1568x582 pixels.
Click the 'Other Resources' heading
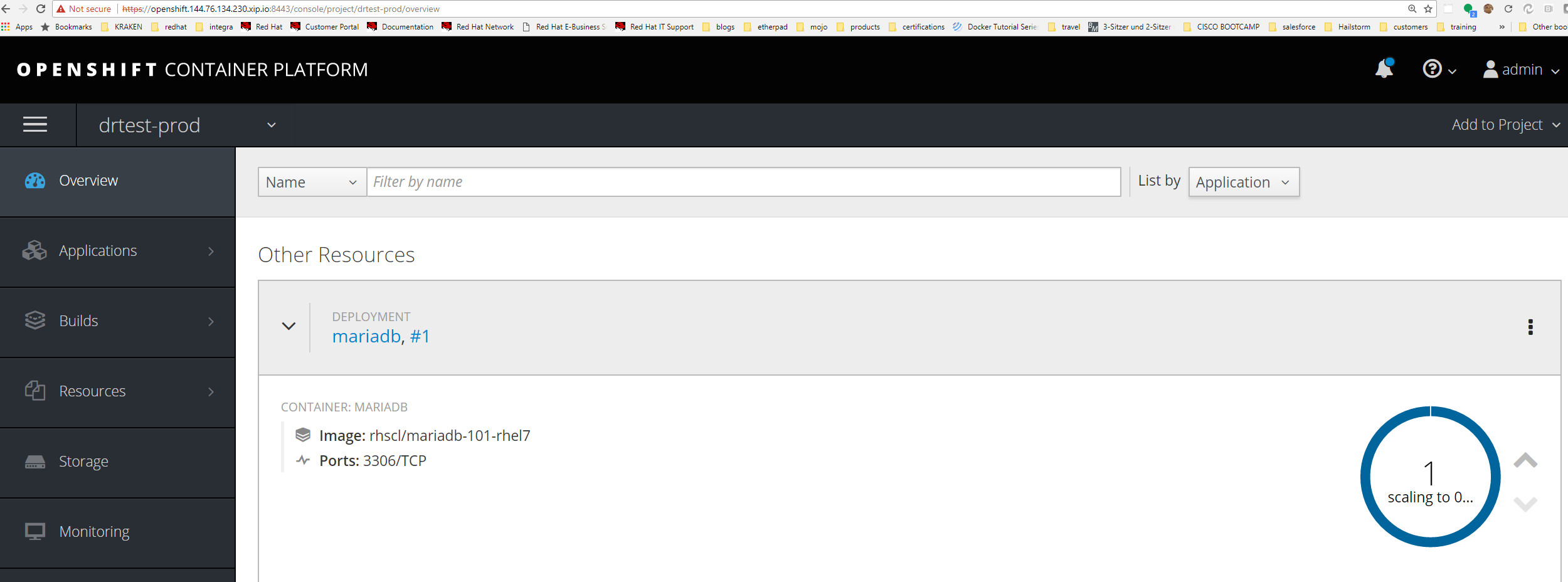click(336, 255)
